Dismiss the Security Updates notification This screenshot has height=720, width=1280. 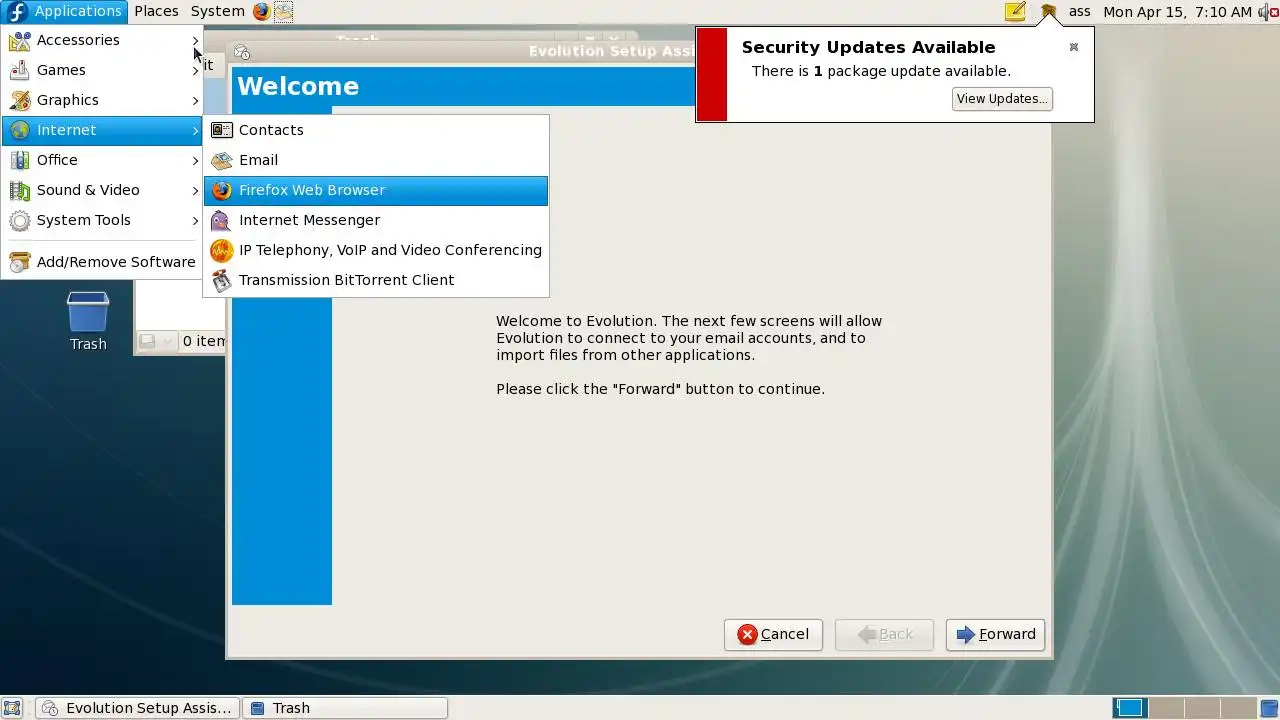(x=1074, y=47)
